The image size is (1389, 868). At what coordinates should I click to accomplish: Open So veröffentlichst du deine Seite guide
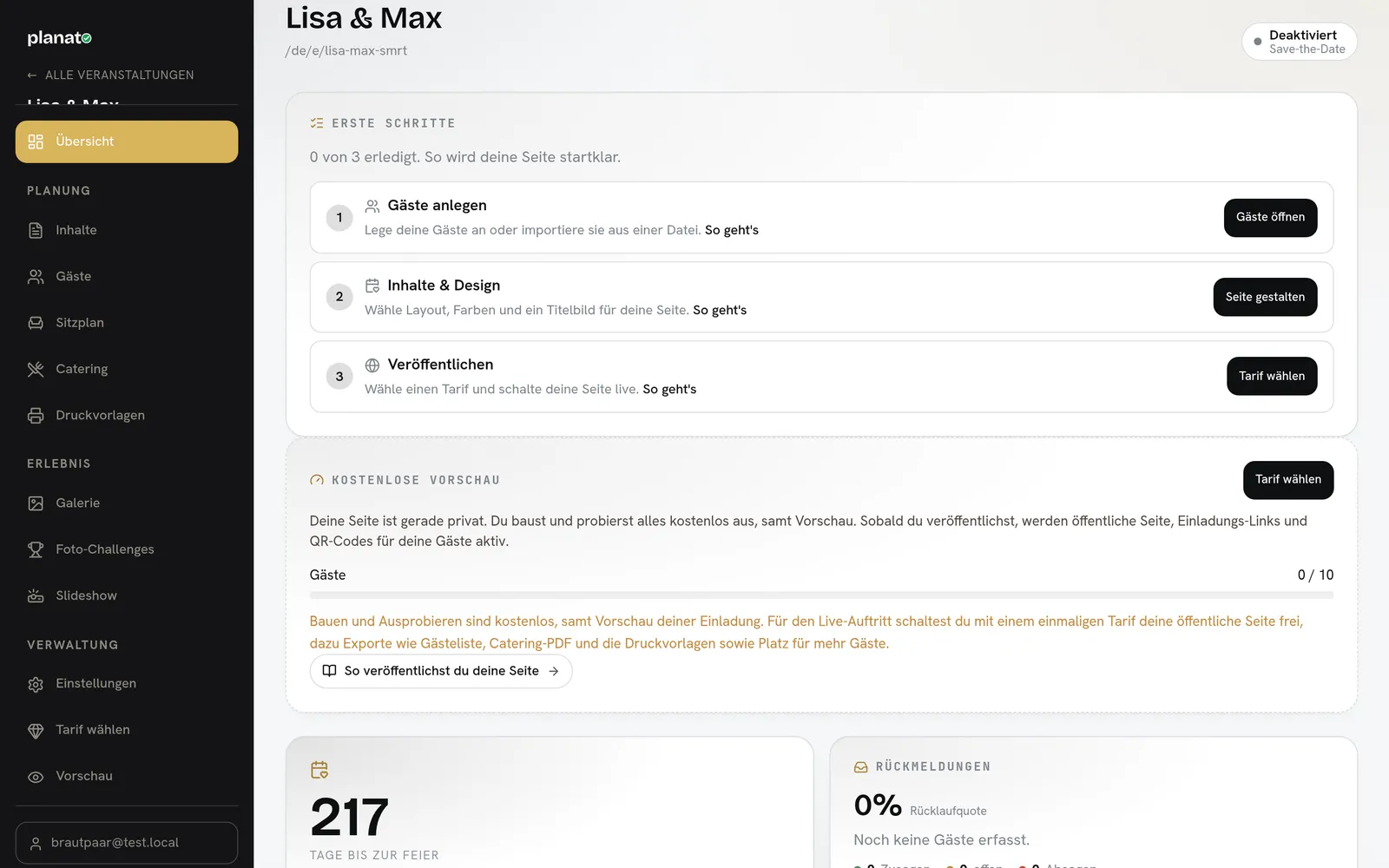[441, 671]
